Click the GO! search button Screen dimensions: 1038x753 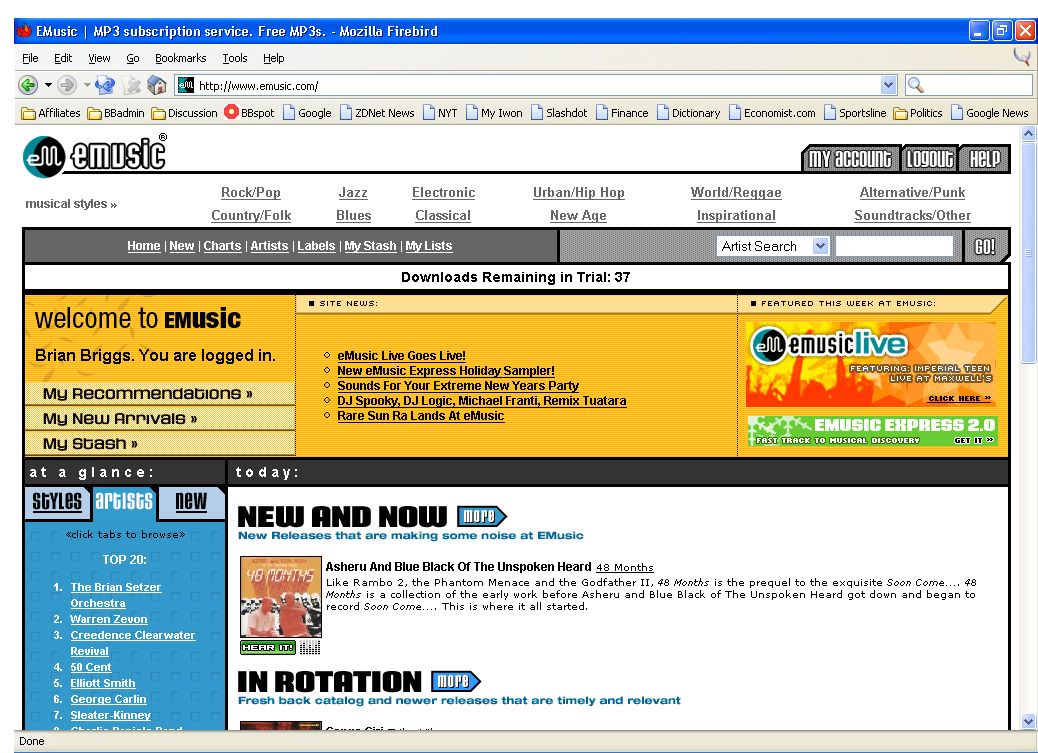pos(985,246)
